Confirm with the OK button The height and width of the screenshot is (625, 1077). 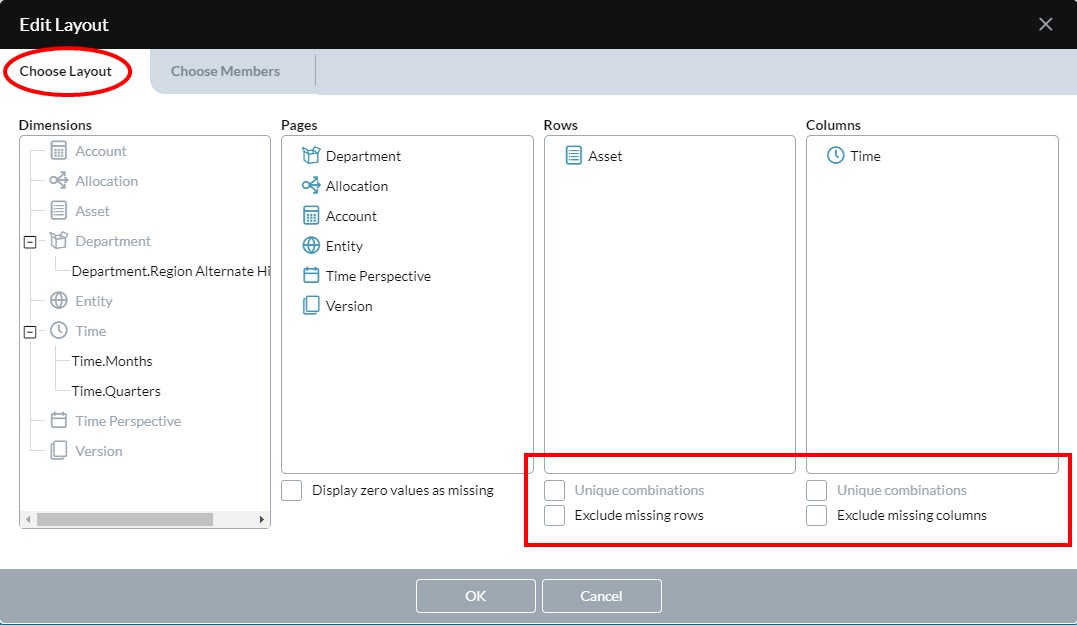tap(475, 595)
